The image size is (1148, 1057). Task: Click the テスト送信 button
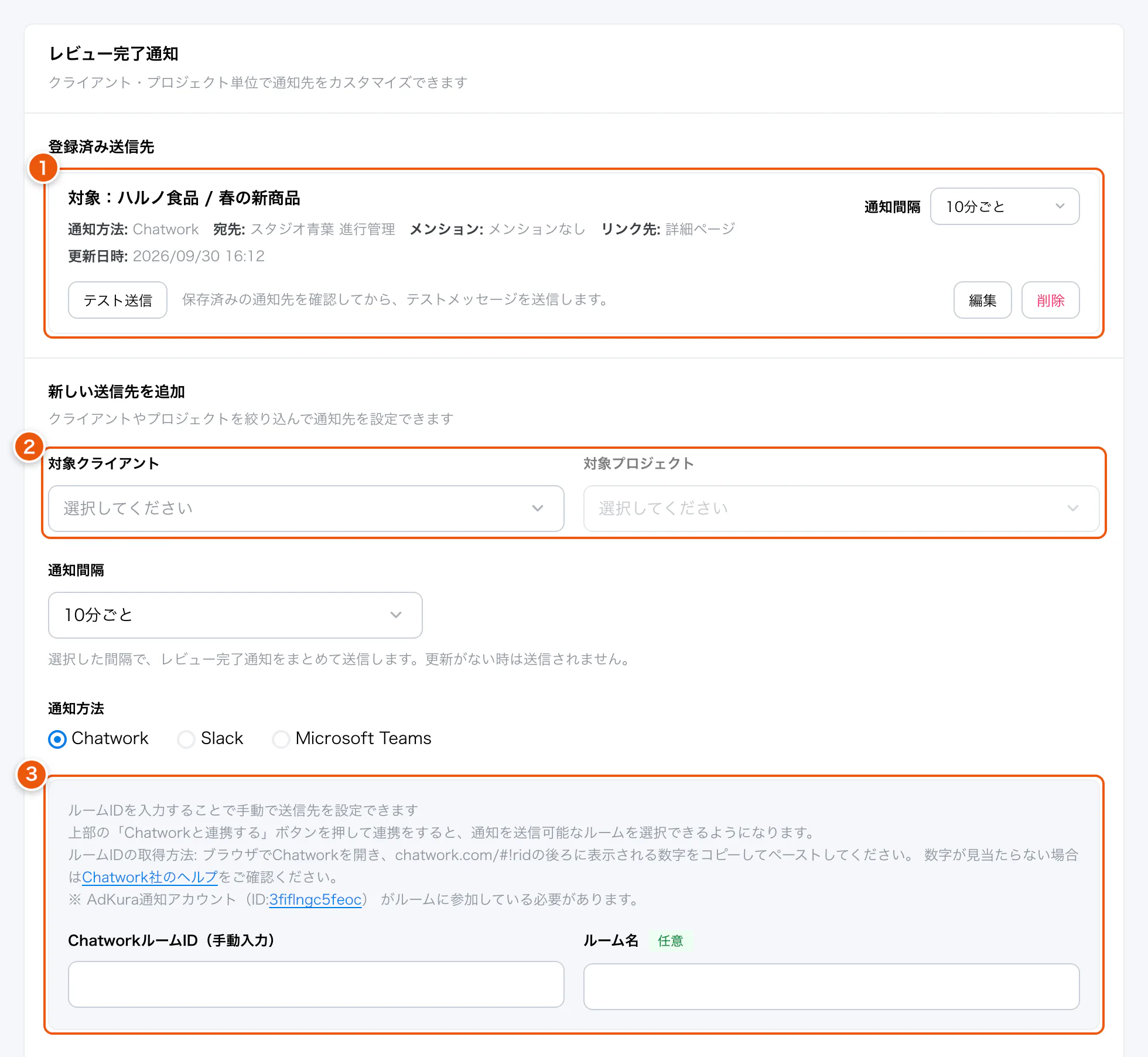point(118,300)
